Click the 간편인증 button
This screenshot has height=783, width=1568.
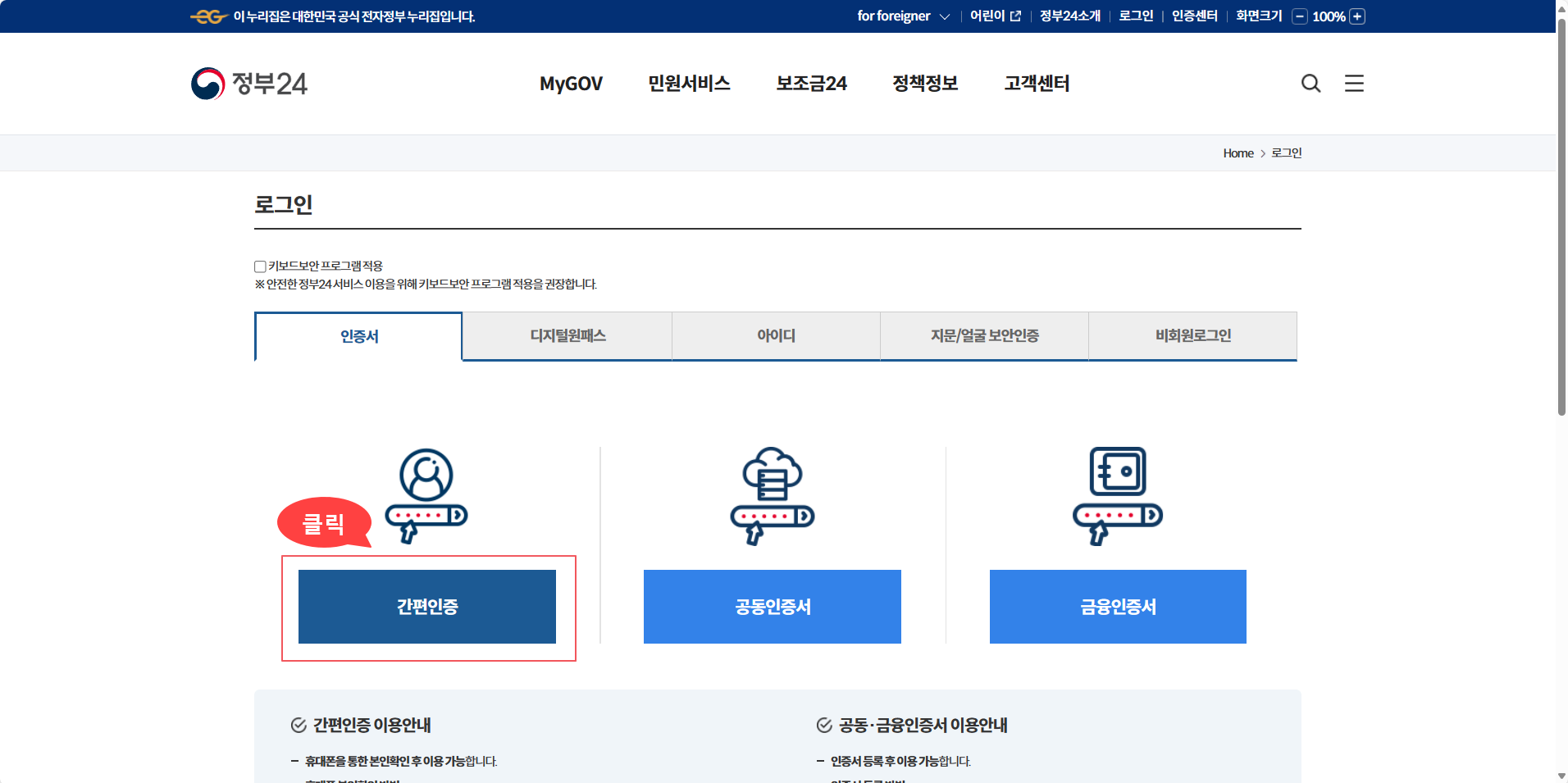click(427, 607)
